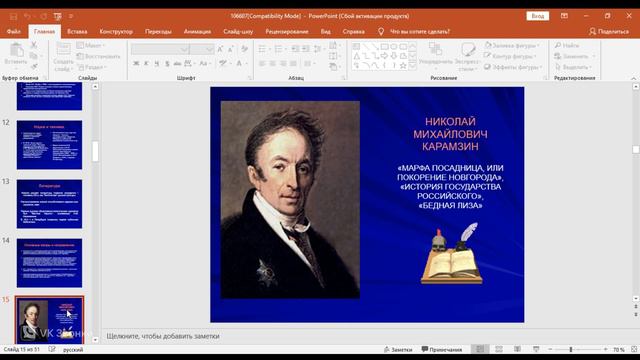Viewport: 640px width, 360px height.
Task: Open the Select (Выделить) dropdown
Action: [x=573, y=67]
